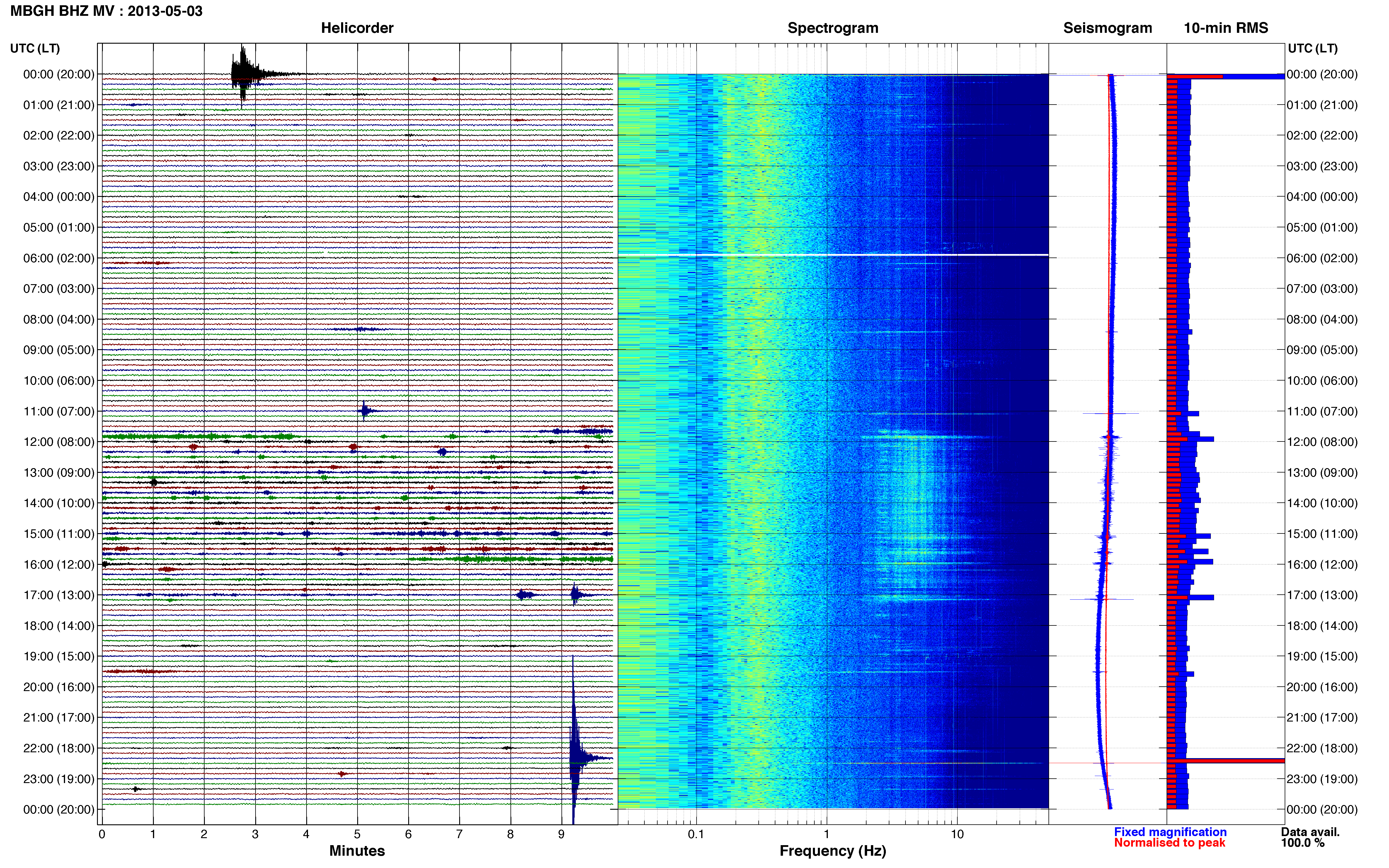Click the left '17:00 (13:00)' time label
Image resolution: width=1389 pixels, height=868 pixels.
coord(59,595)
